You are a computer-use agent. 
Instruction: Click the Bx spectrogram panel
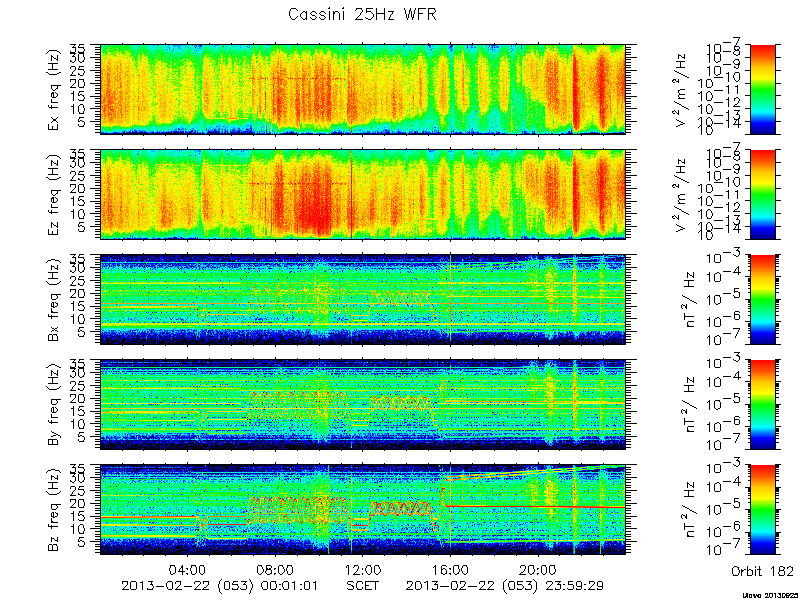tap(363, 299)
